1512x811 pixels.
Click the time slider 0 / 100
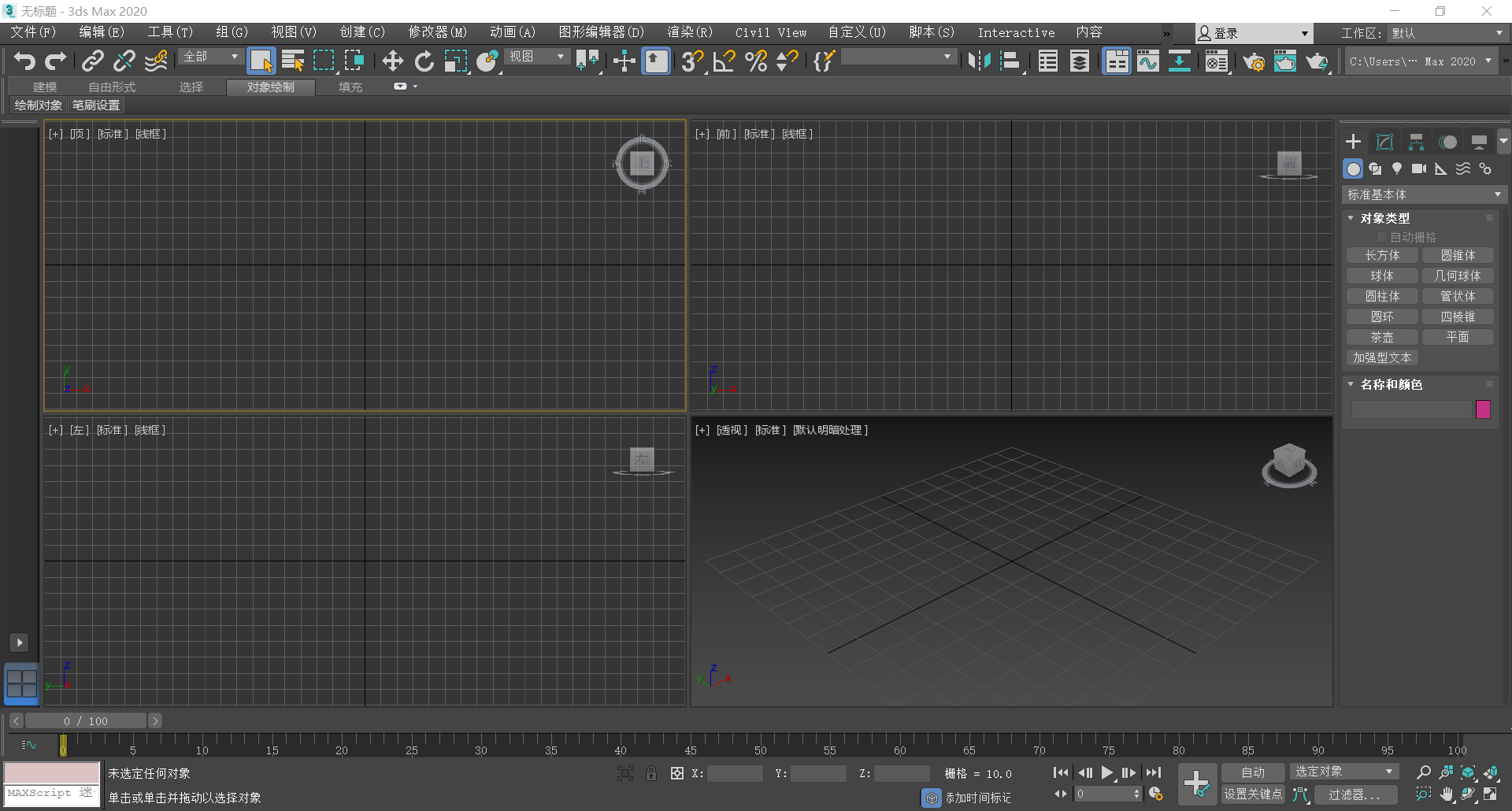pos(86,720)
